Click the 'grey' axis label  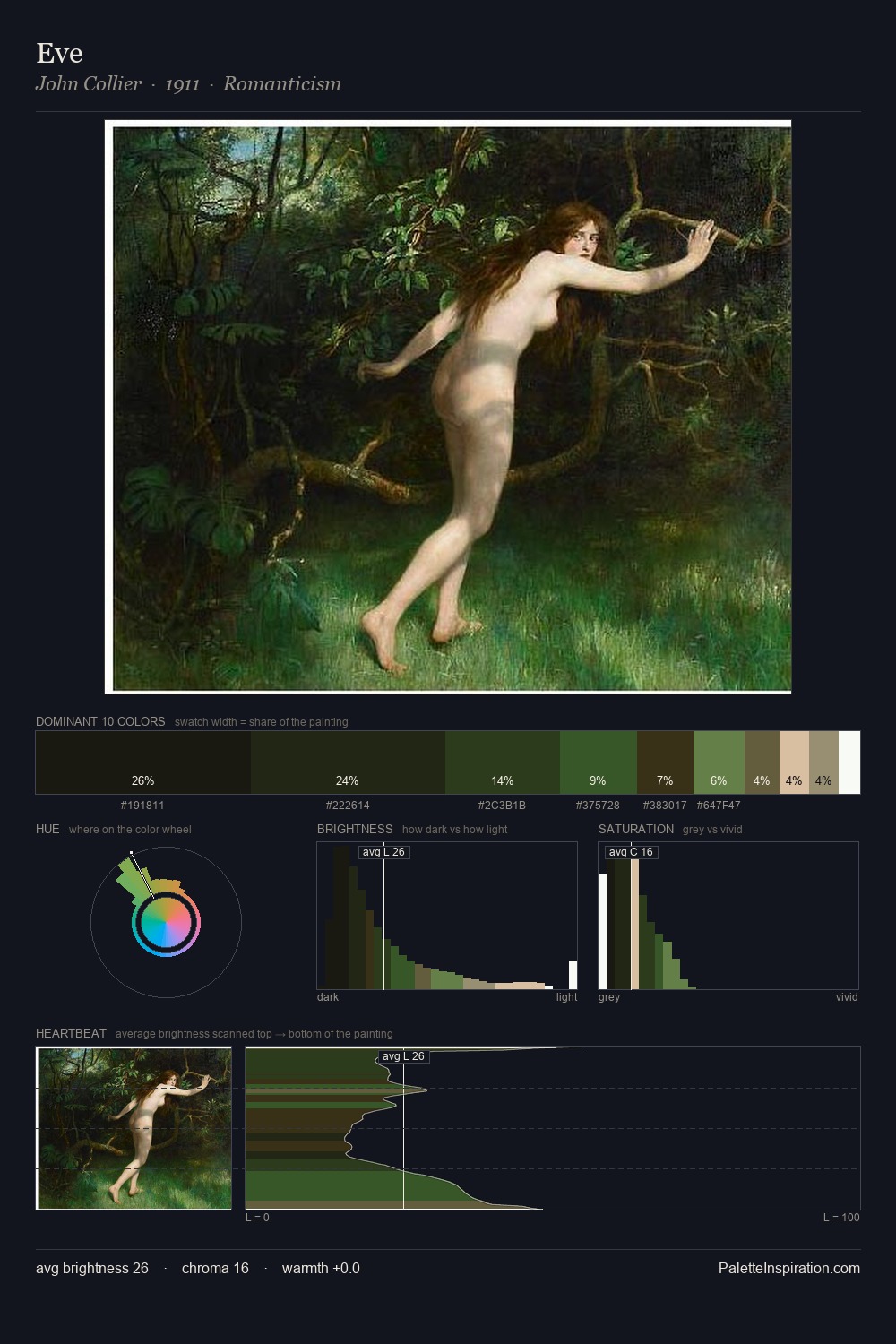click(x=609, y=997)
